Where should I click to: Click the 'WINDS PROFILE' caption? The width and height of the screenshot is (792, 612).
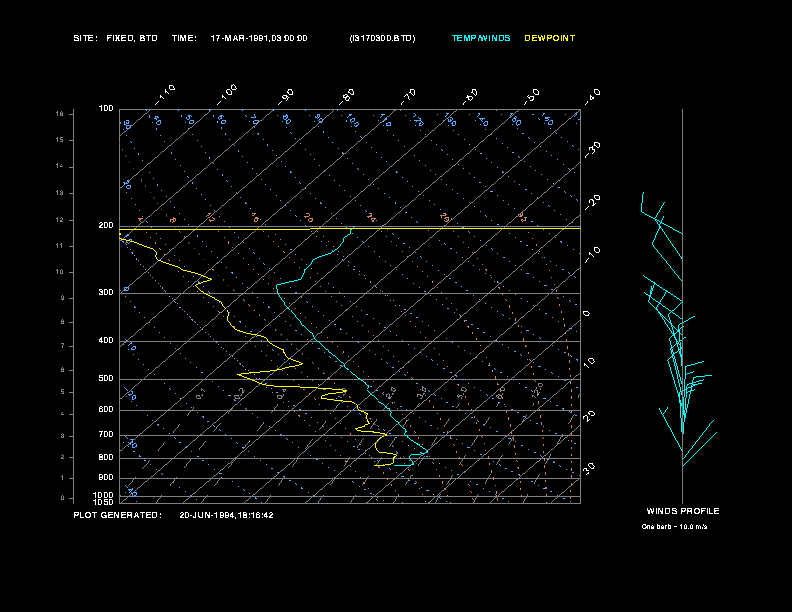pyautogui.click(x=683, y=511)
